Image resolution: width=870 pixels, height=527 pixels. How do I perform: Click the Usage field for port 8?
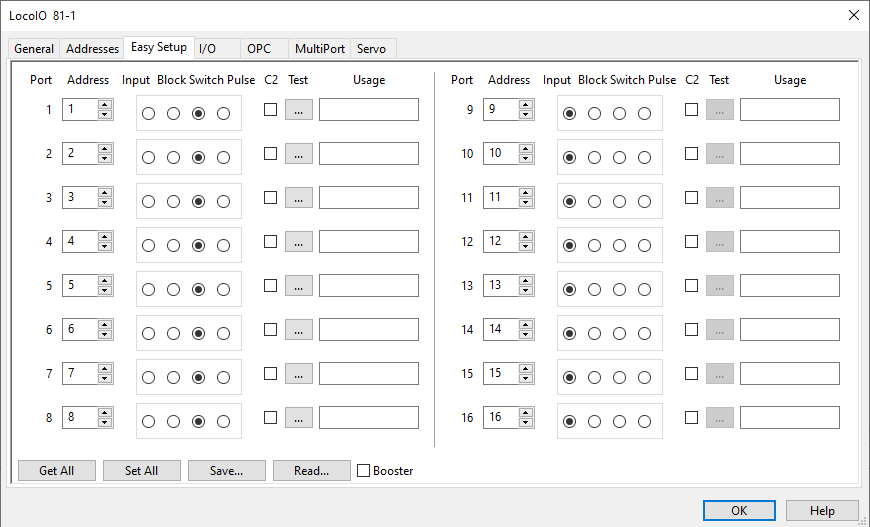point(368,418)
